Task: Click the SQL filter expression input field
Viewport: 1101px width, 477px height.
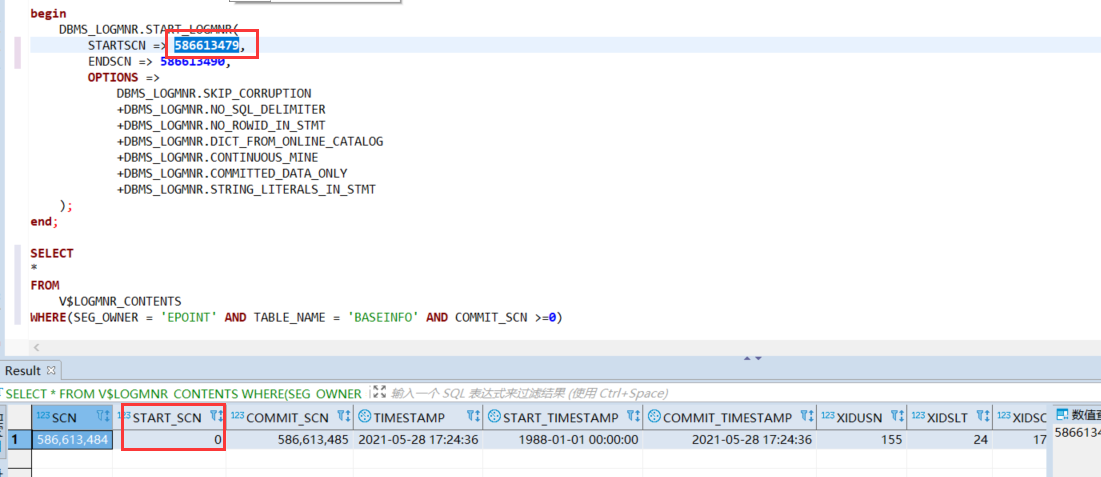Action: click(530, 394)
